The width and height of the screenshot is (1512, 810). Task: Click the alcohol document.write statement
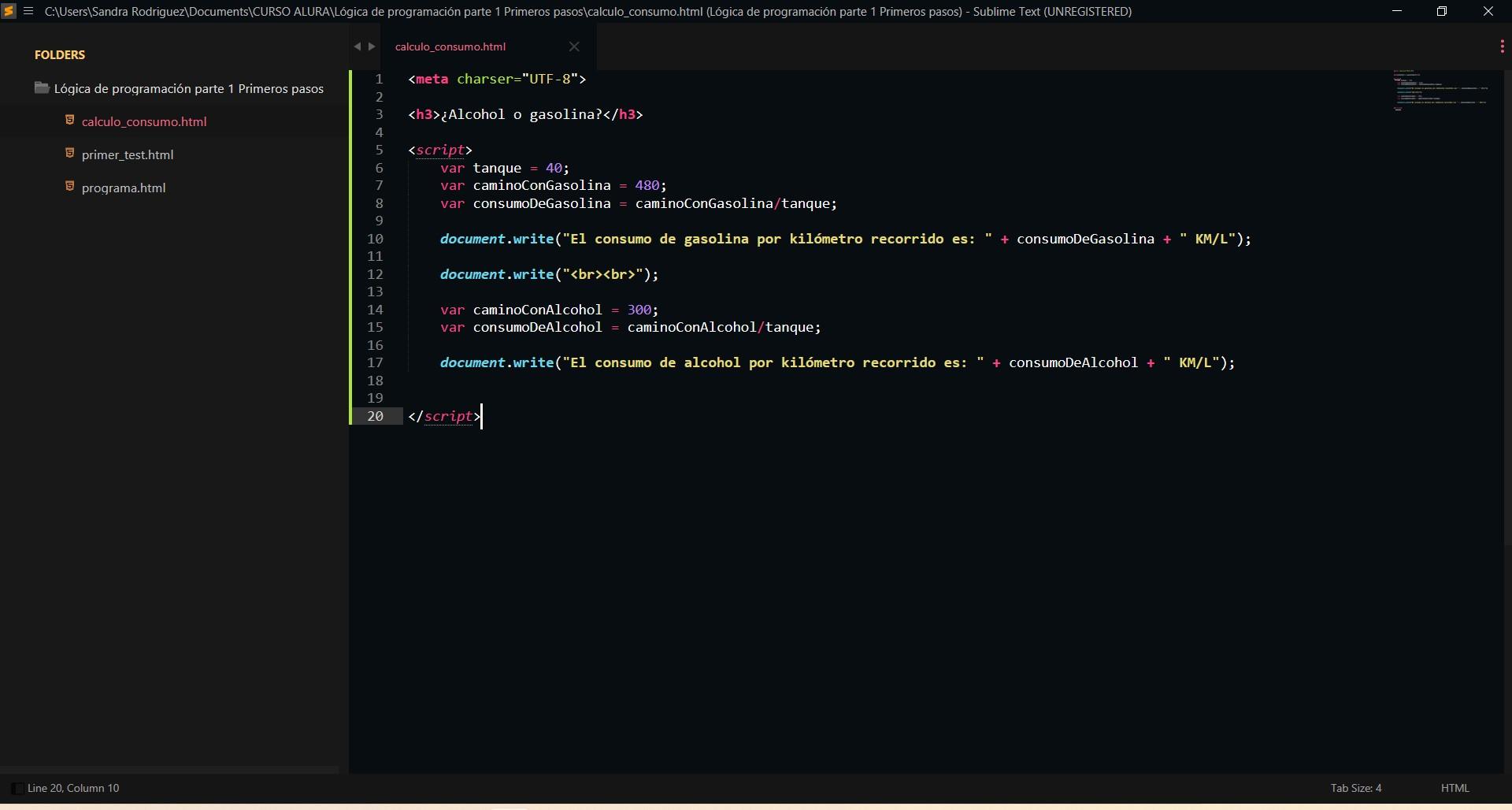coord(838,362)
